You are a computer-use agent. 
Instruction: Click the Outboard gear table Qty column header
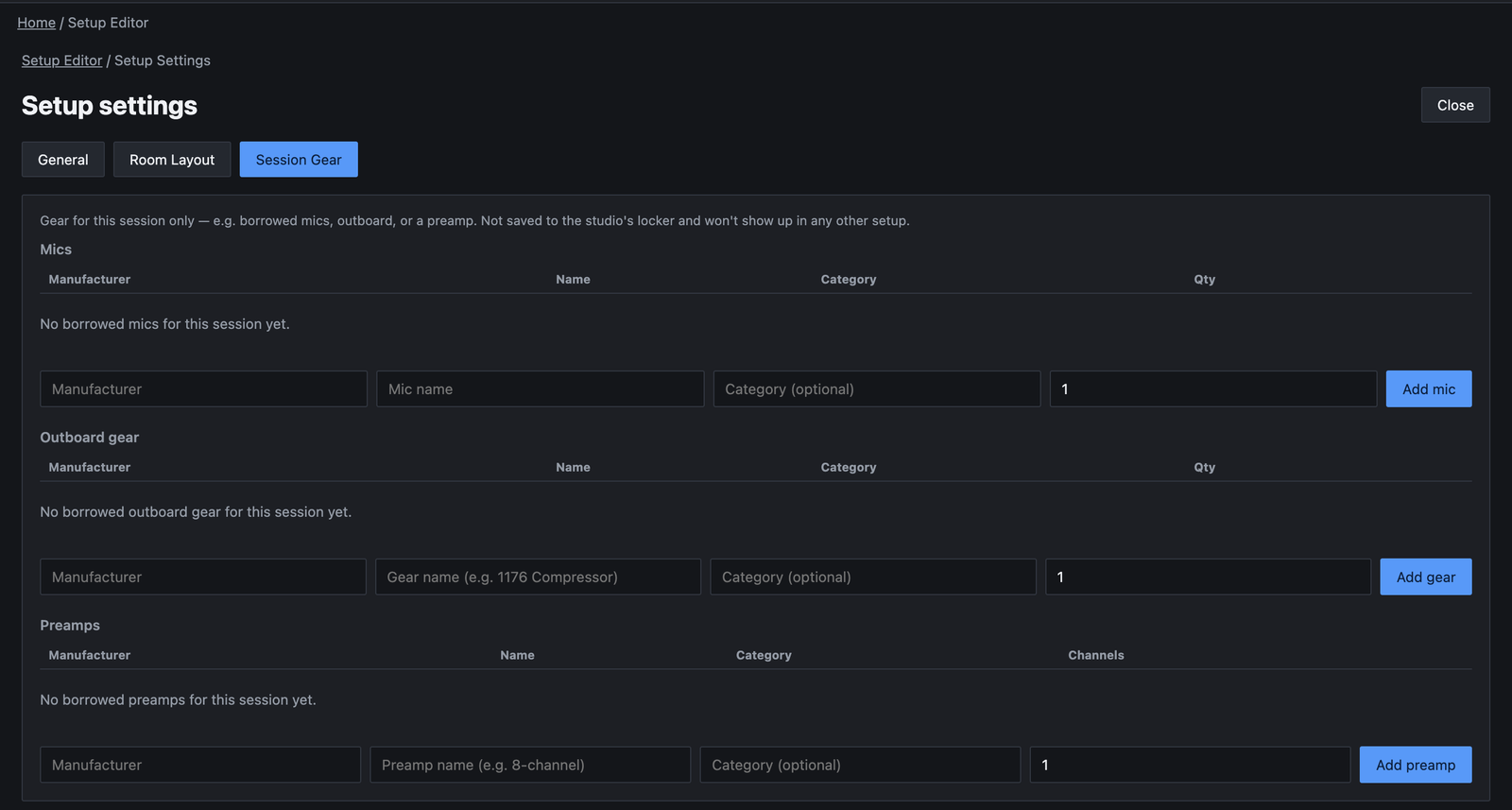[x=1205, y=468]
